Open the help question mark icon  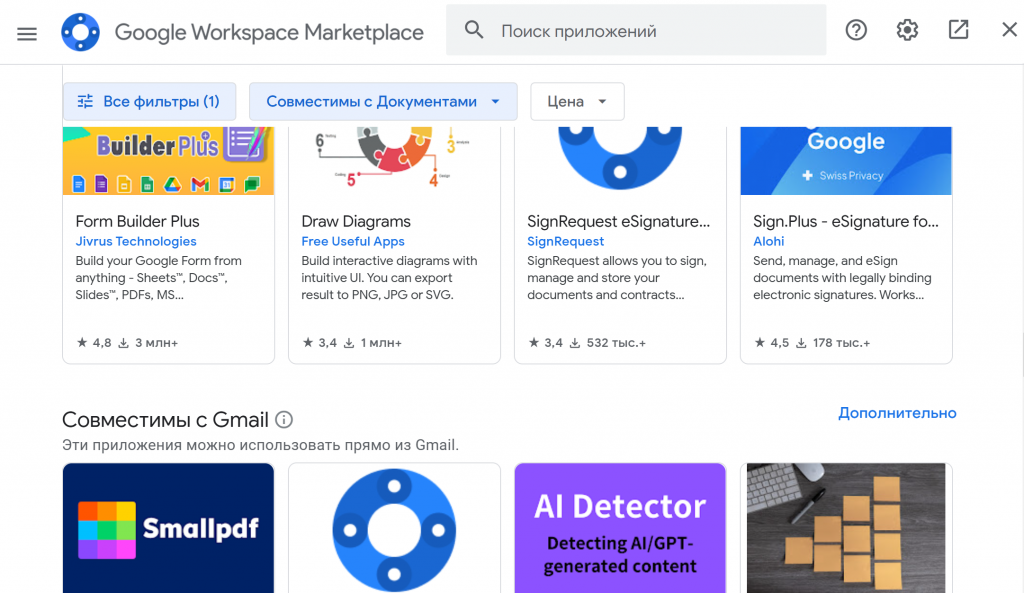856,30
